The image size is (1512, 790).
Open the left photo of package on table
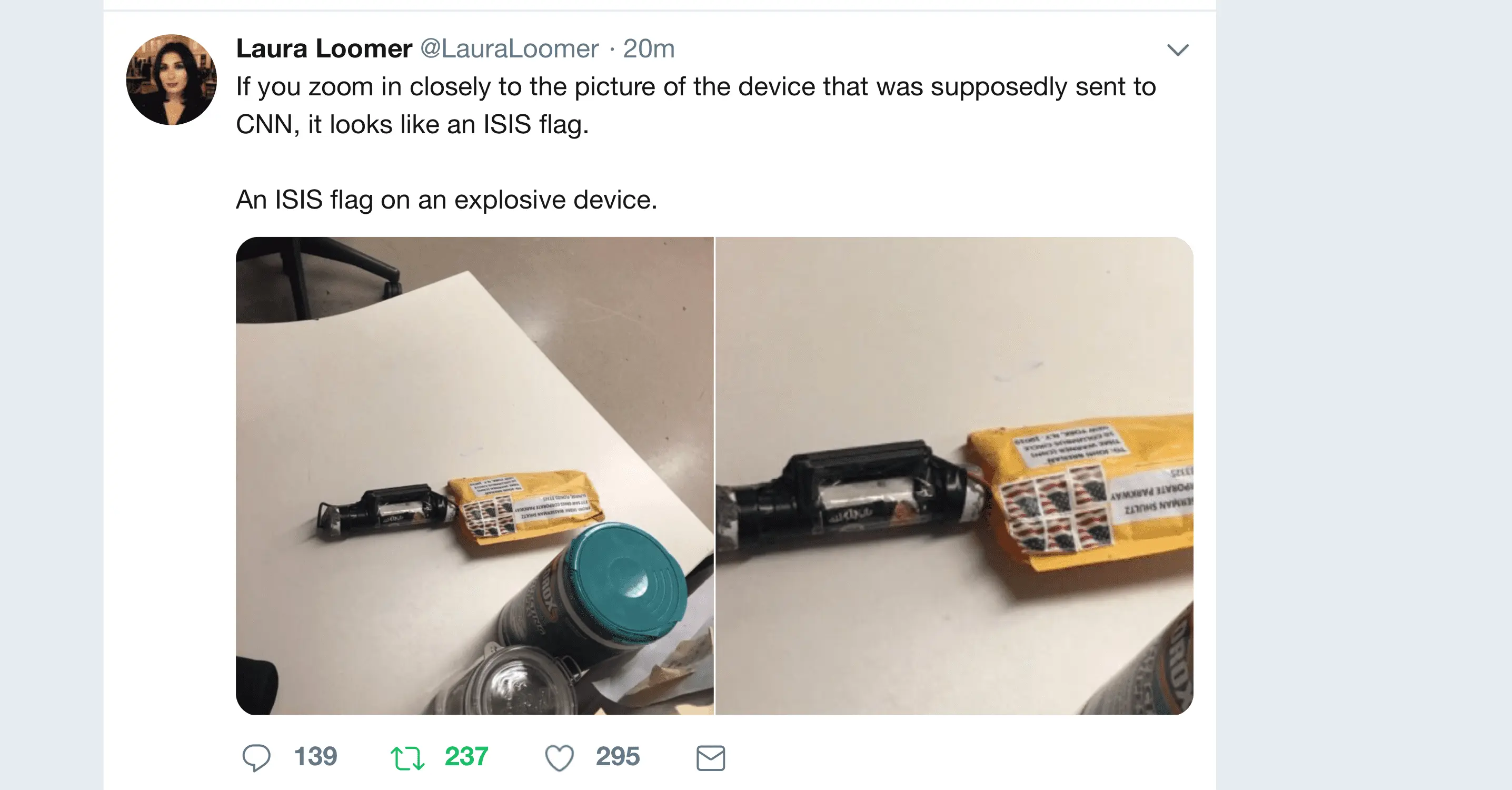pos(475,476)
